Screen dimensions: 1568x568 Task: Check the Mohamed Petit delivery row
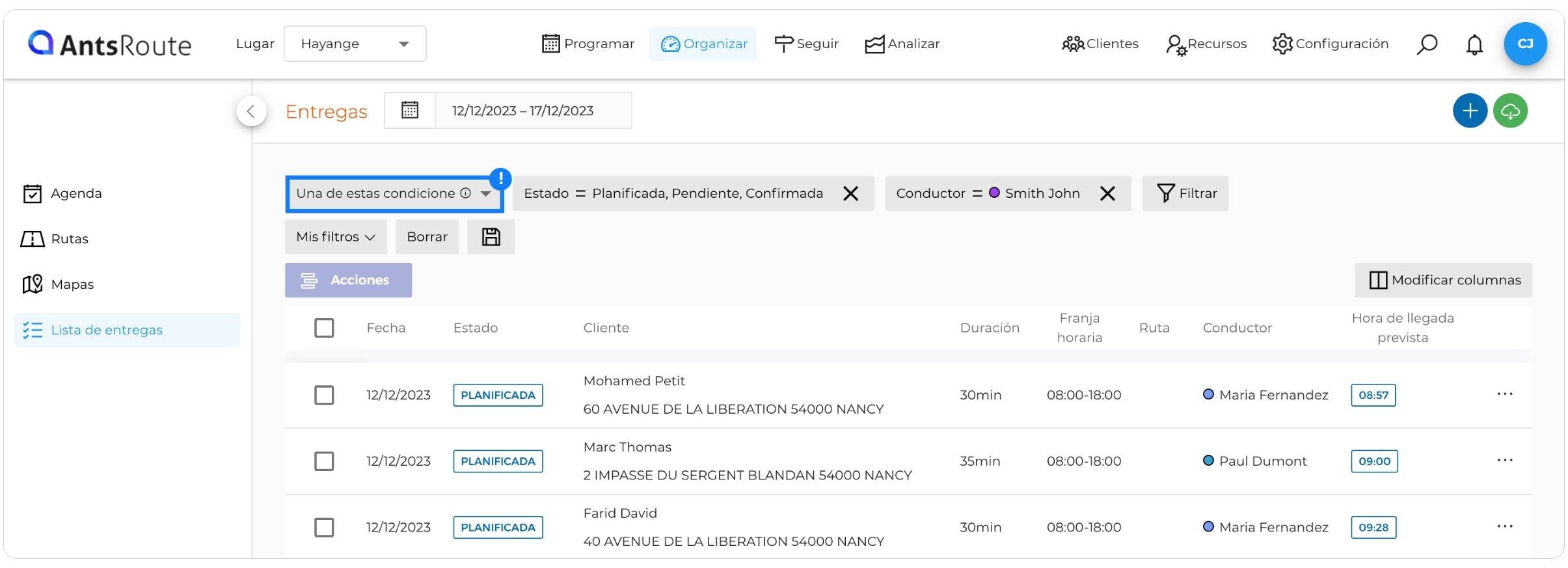(x=324, y=395)
